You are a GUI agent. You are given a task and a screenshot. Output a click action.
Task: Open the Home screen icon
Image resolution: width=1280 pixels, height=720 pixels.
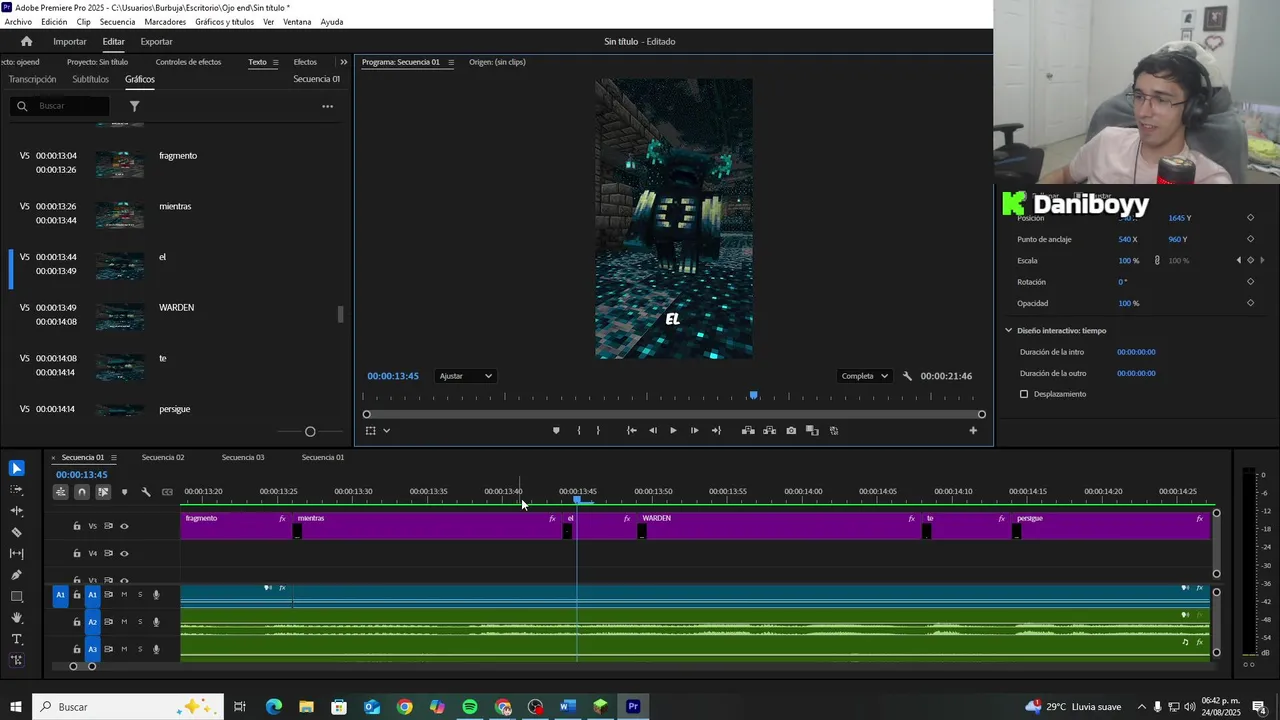[x=27, y=41]
